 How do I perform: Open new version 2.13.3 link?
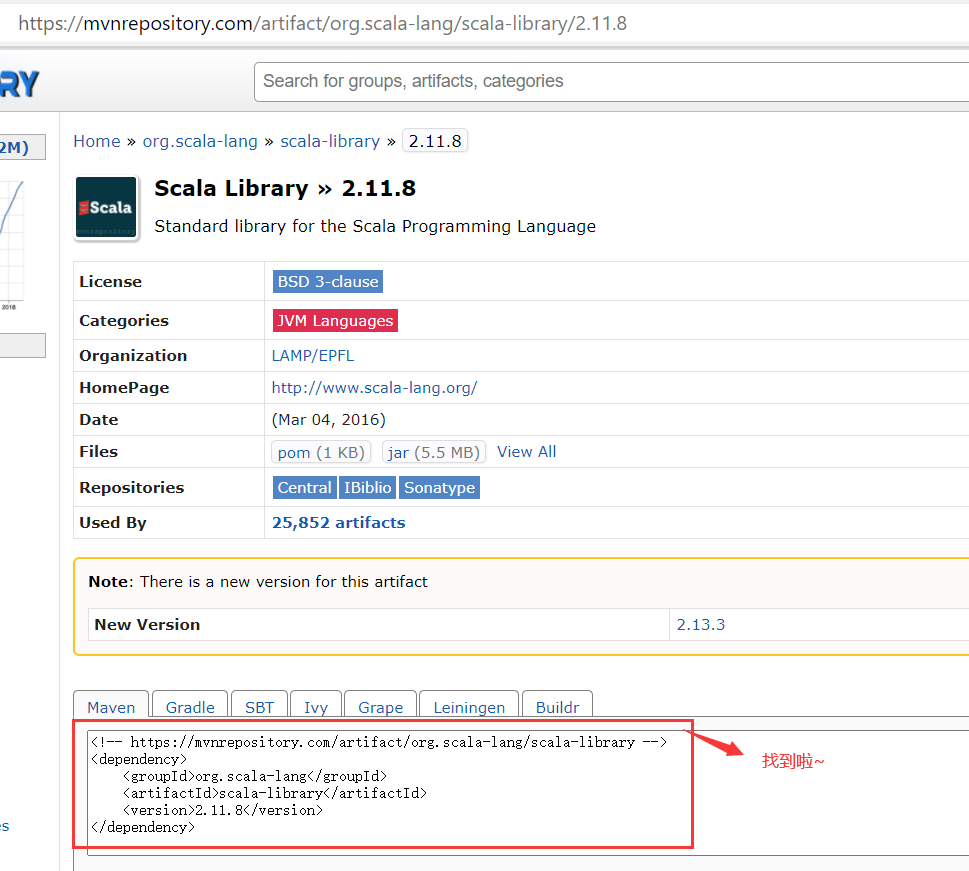coord(701,624)
